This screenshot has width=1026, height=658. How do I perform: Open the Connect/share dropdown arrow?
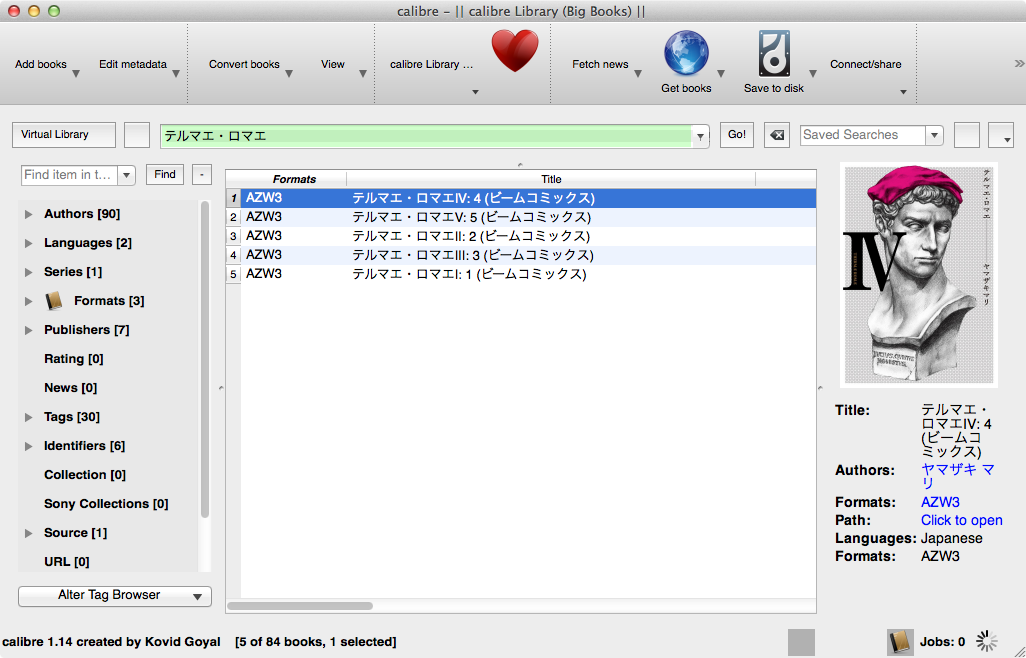point(903,92)
